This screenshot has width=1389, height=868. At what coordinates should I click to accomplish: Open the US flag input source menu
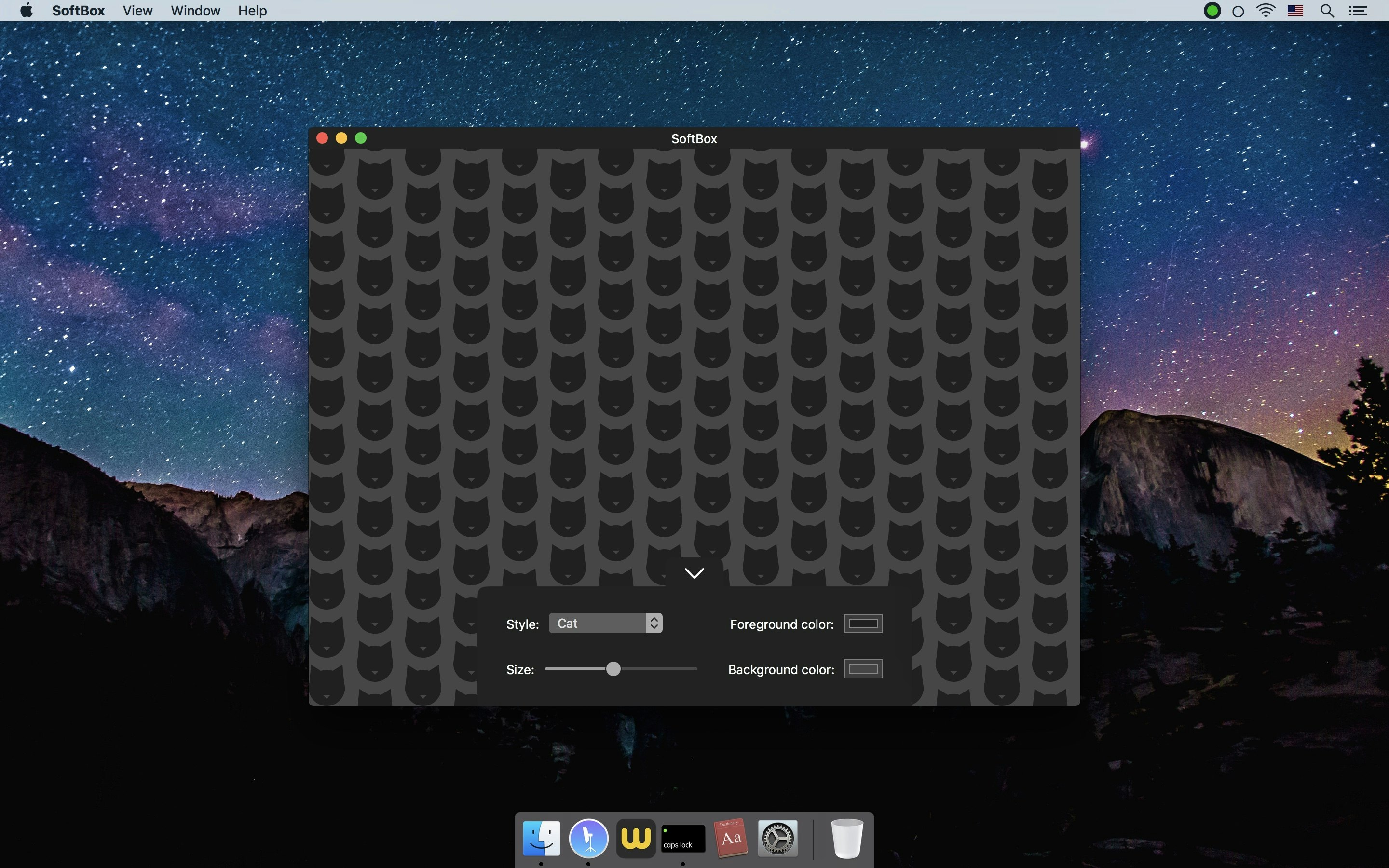[1295, 11]
